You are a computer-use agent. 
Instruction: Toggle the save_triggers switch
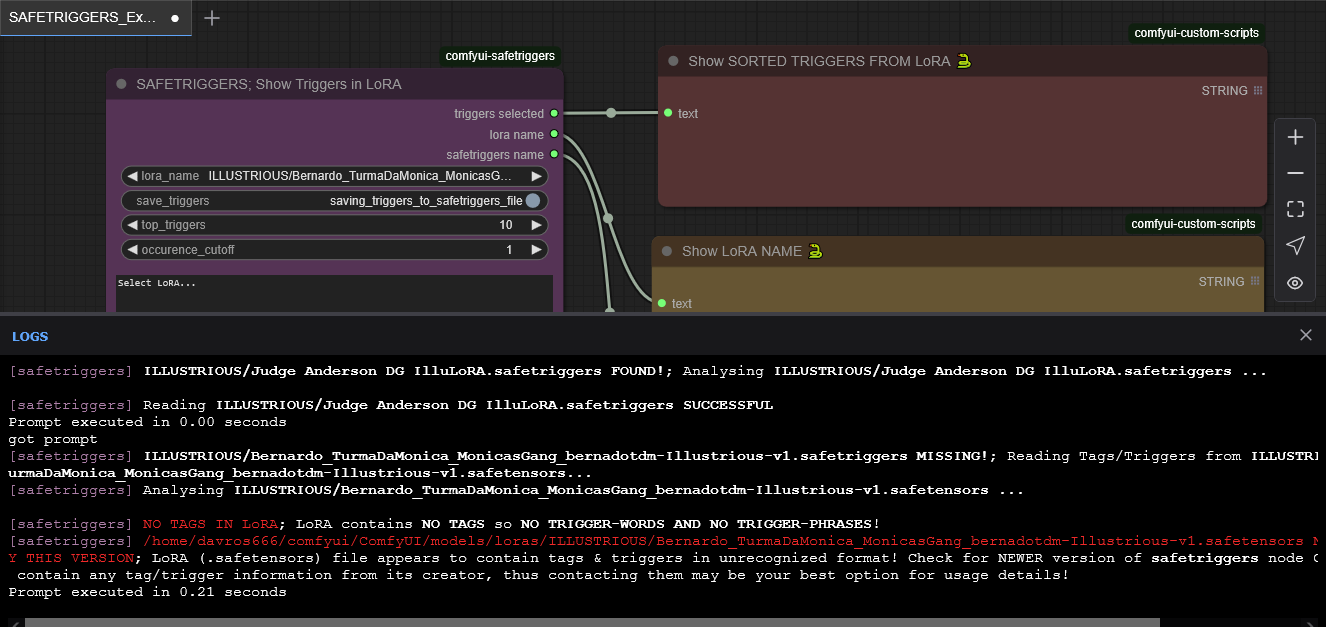533,201
